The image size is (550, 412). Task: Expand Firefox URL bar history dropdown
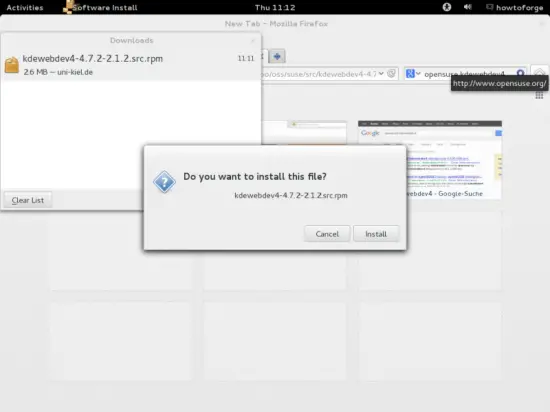click(x=381, y=74)
